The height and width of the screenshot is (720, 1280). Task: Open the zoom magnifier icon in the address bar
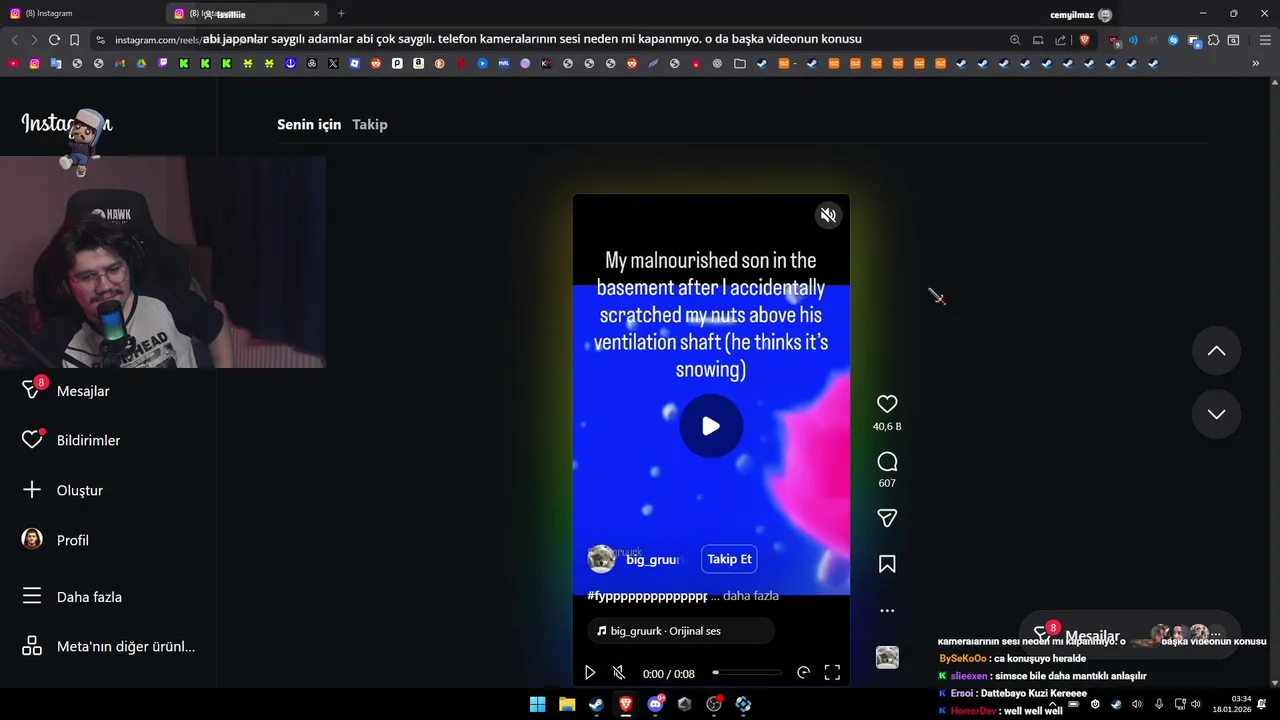[1015, 40]
